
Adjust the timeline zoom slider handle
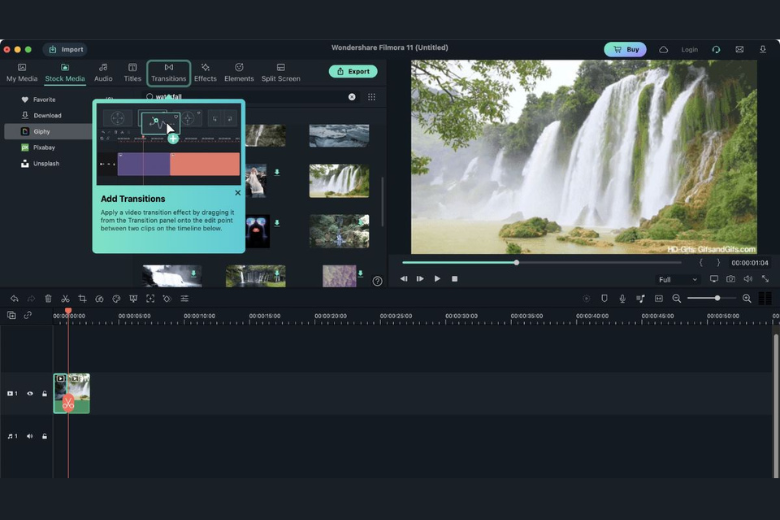pyautogui.click(x=717, y=298)
